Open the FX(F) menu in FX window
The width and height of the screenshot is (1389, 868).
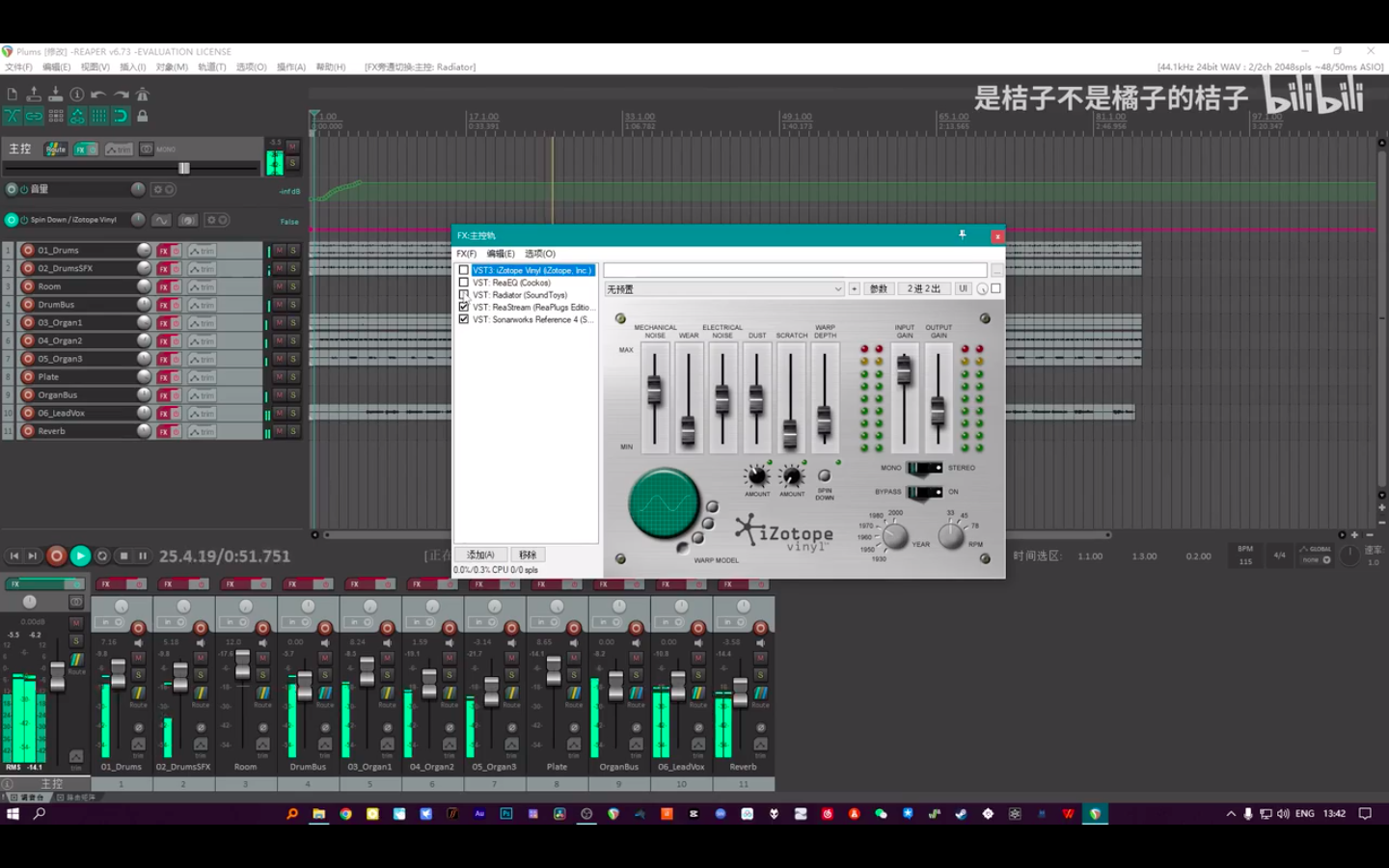[467, 254]
